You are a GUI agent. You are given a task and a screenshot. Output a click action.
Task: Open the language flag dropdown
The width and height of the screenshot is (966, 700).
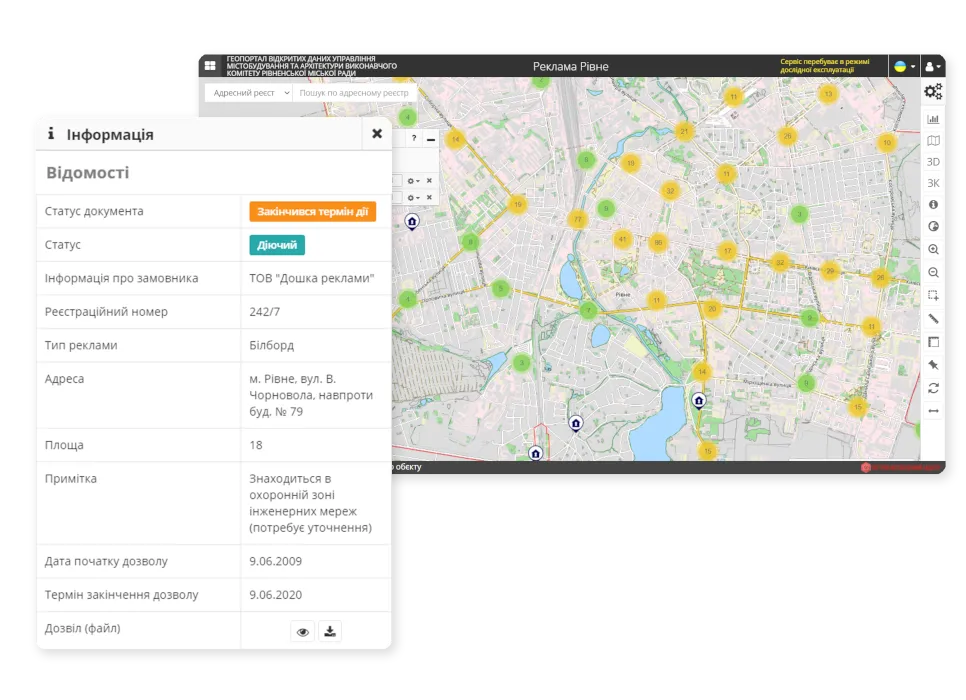coord(904,66)
